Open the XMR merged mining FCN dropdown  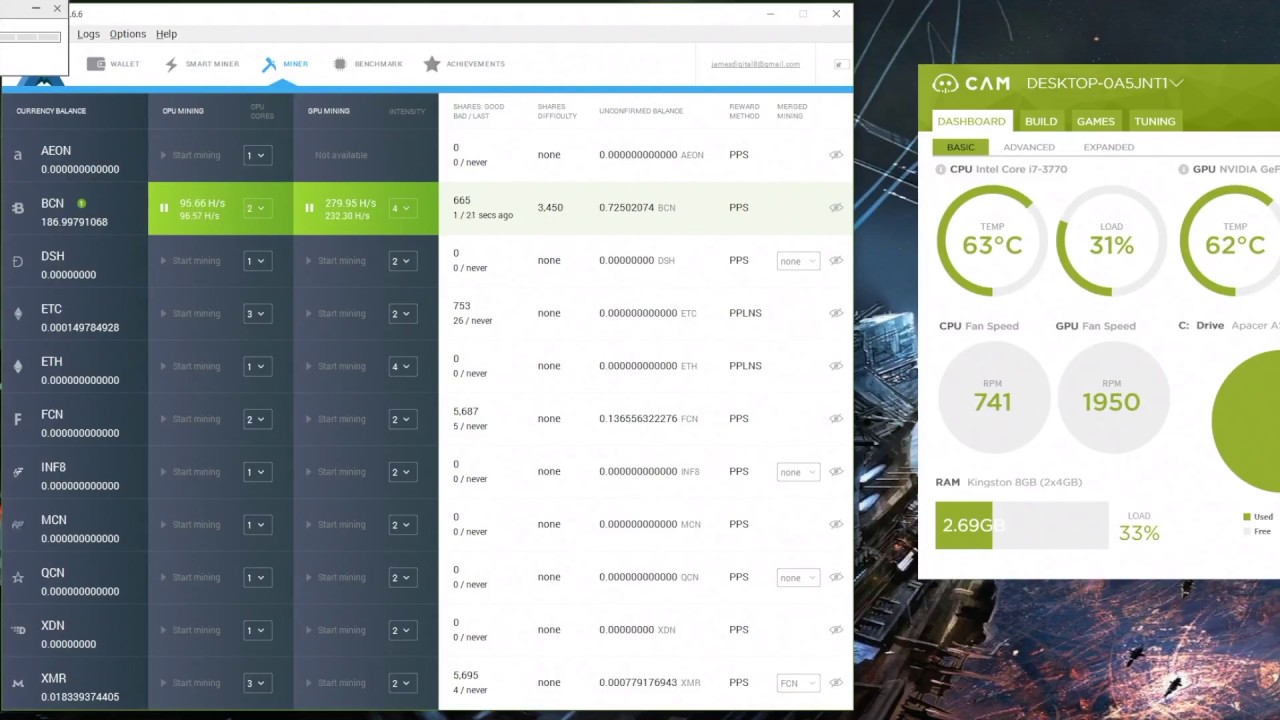(x=798, y=684)
